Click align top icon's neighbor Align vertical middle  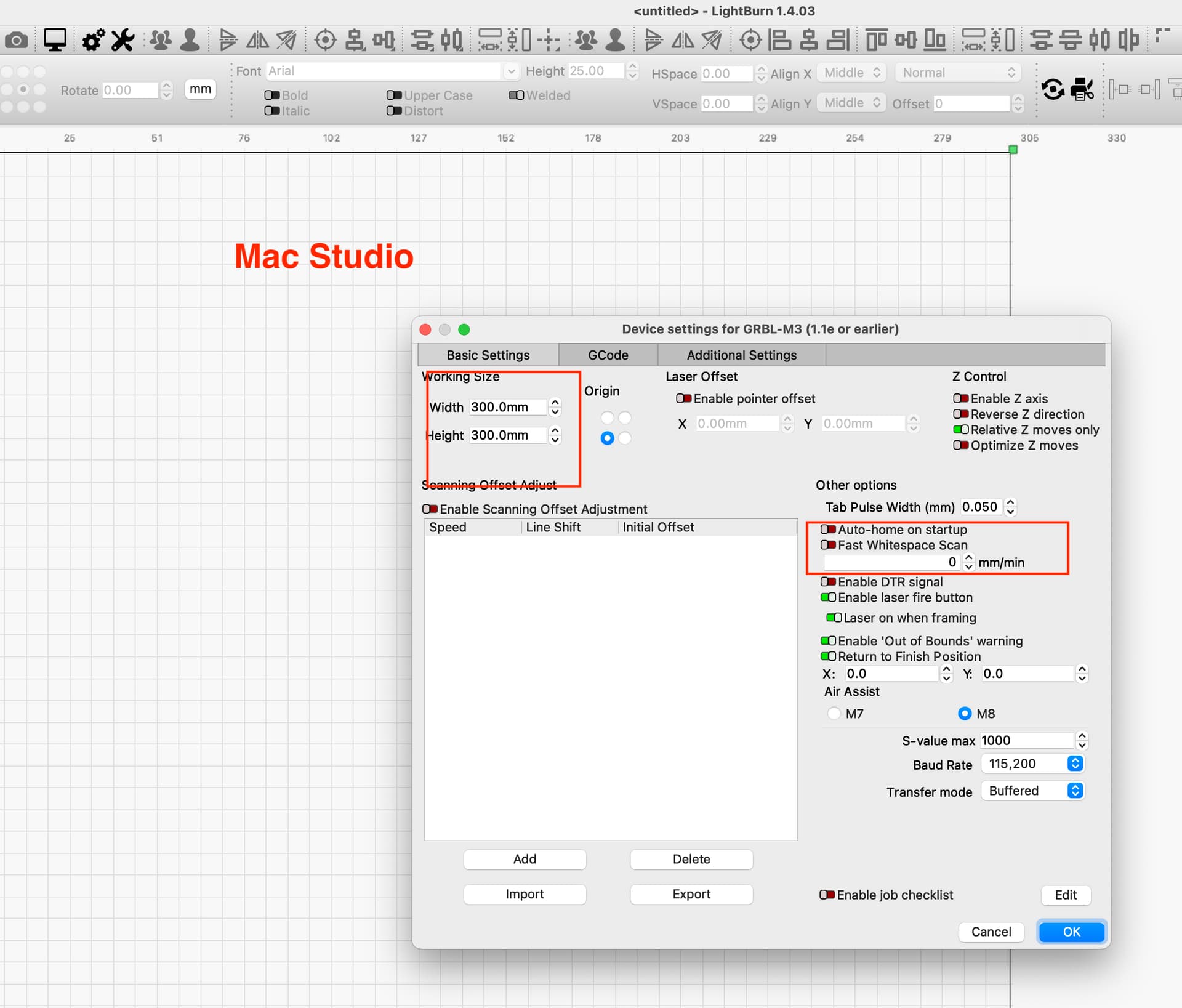point(906,41)
